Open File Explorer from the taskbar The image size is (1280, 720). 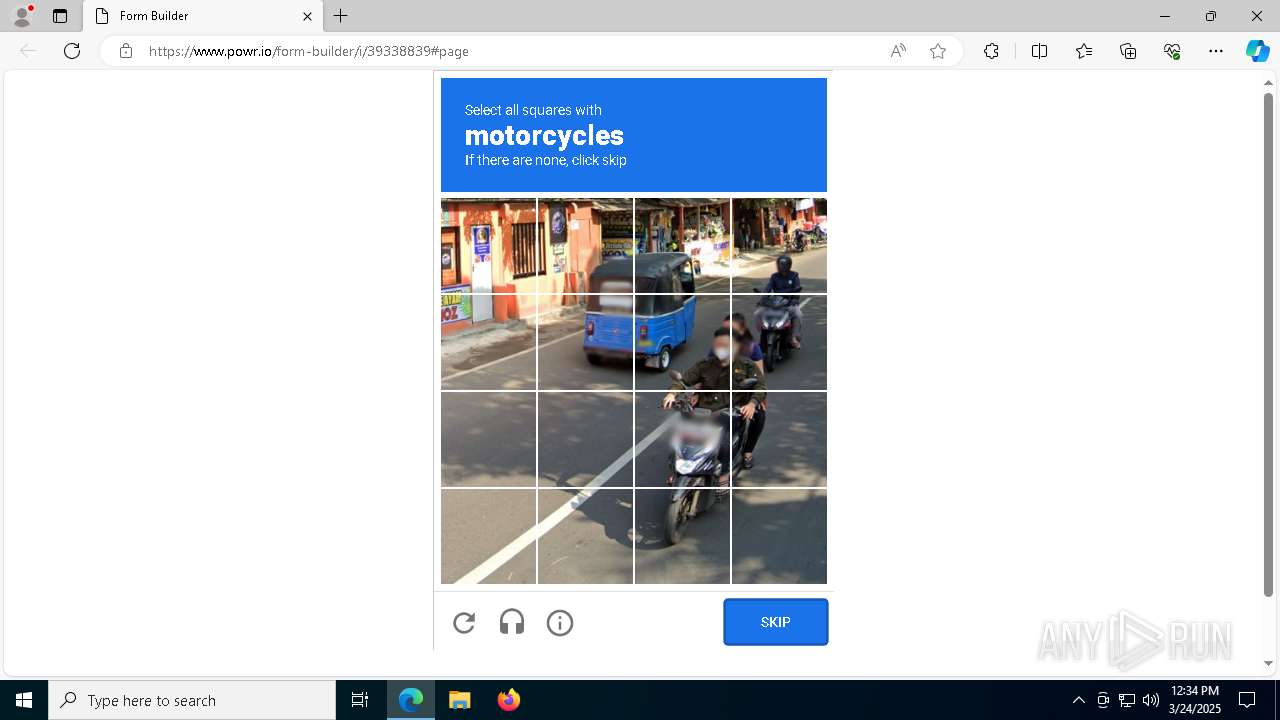459,700
